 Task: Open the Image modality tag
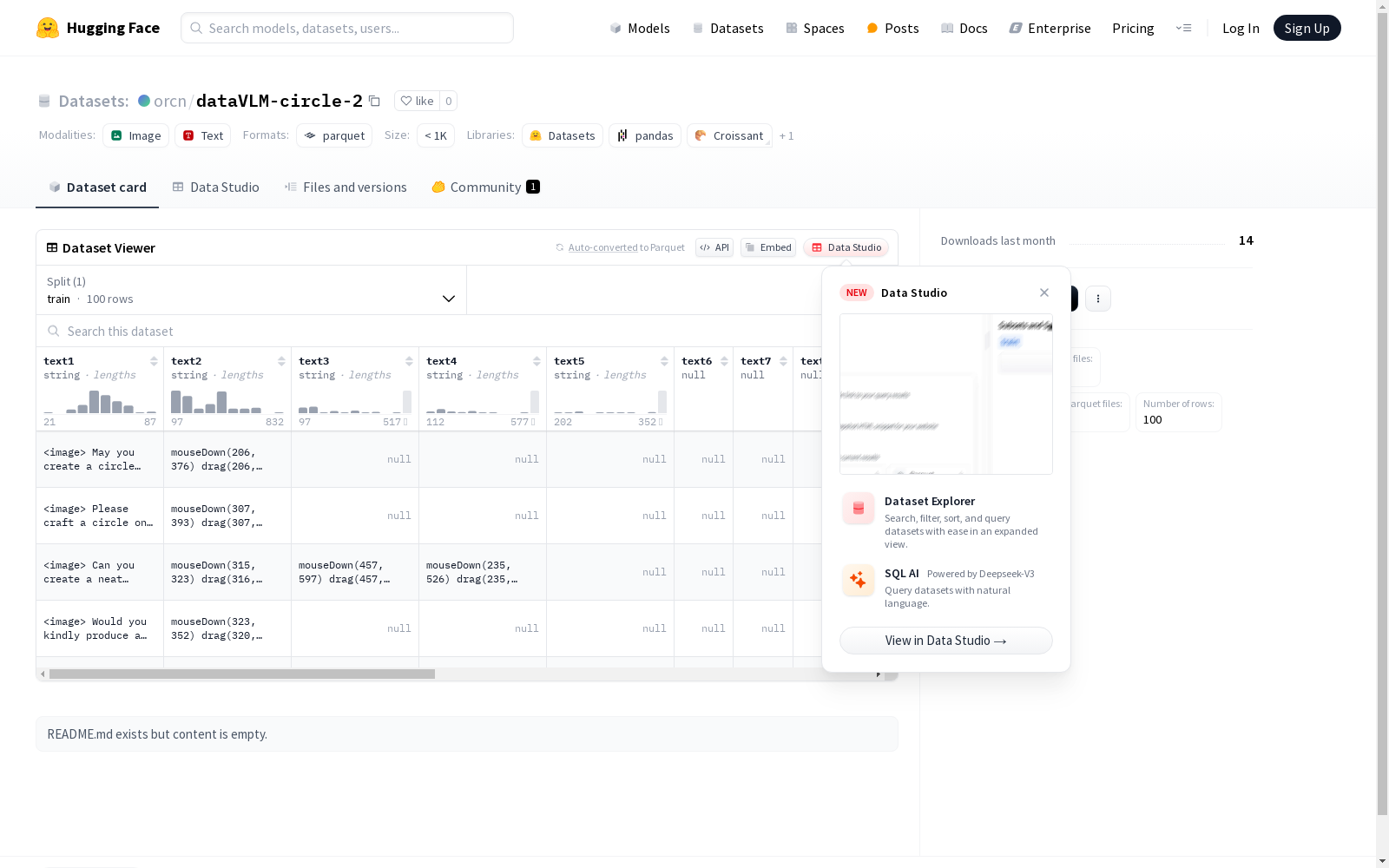coord(135,135)
